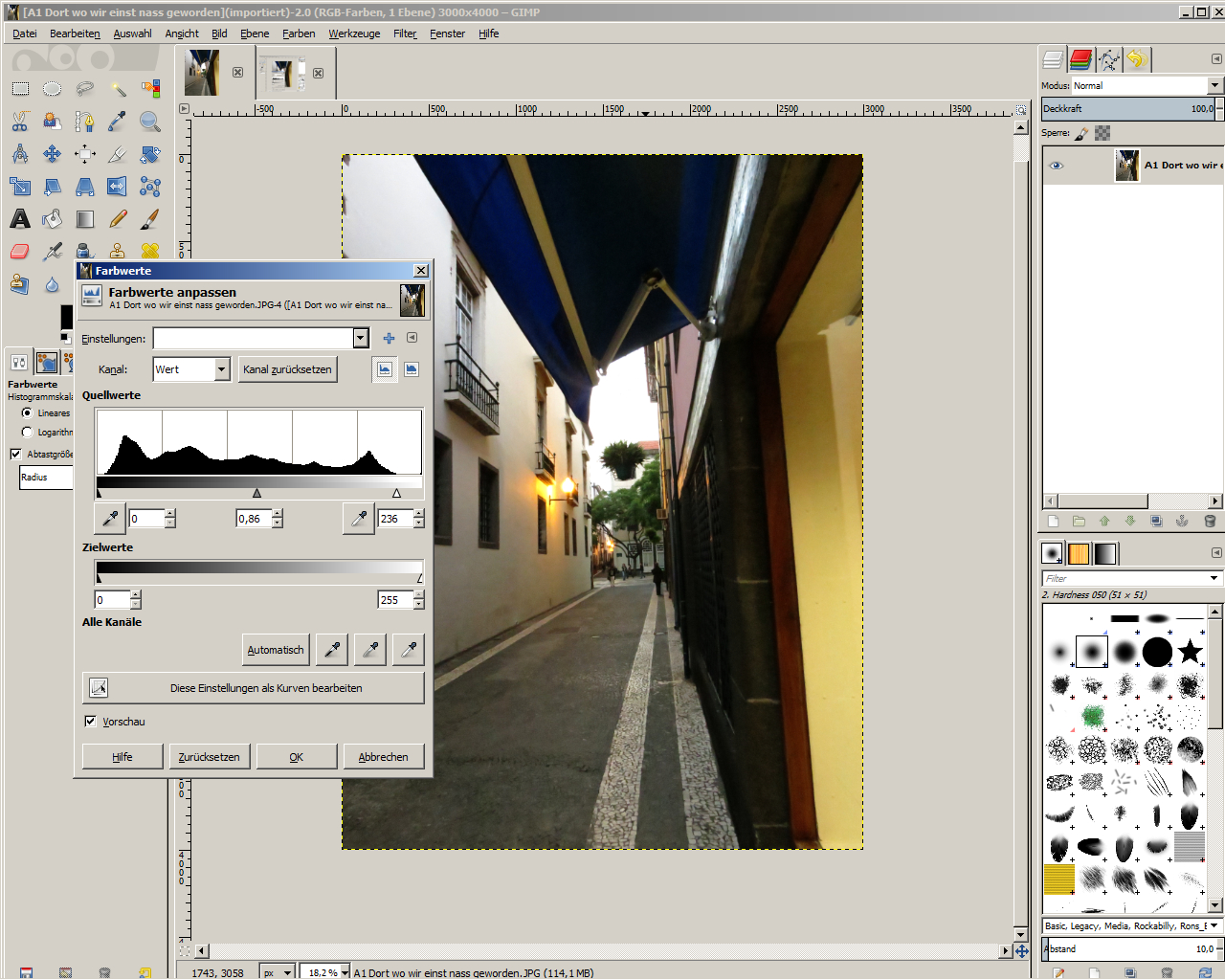Click the Deckkraft opacity slider
This screenshot has width=1225, height=980.
tap(1128, 109)
